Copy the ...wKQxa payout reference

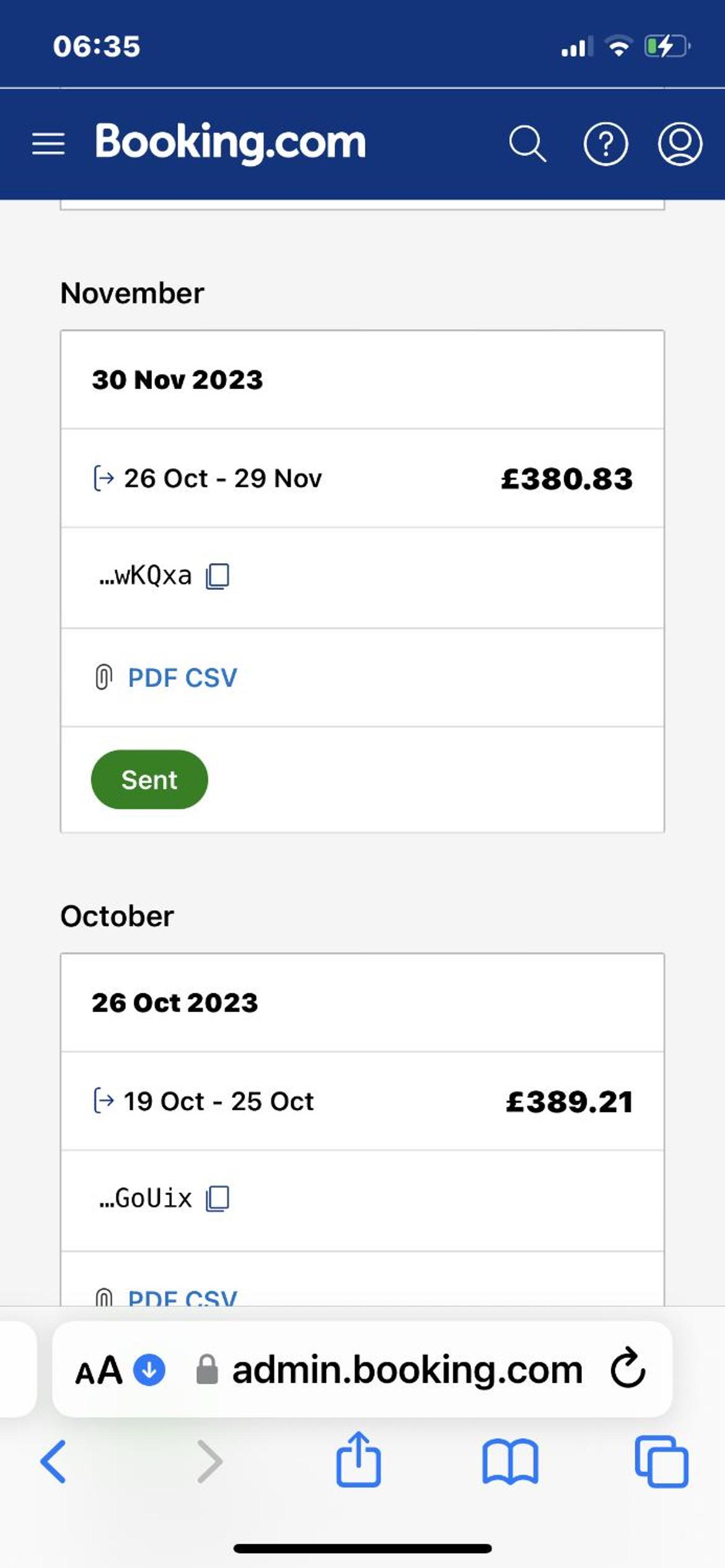(217, 577)
